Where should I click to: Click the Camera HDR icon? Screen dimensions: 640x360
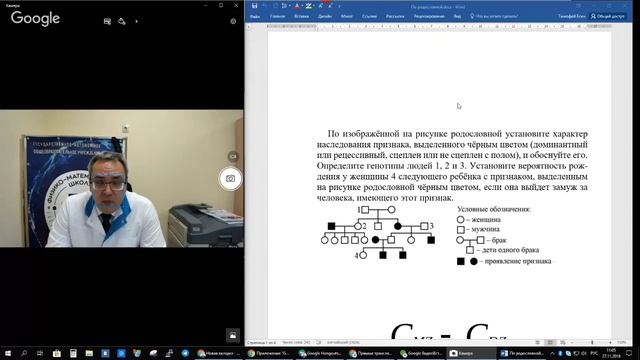pyautogui.click(x=107, y=21)
